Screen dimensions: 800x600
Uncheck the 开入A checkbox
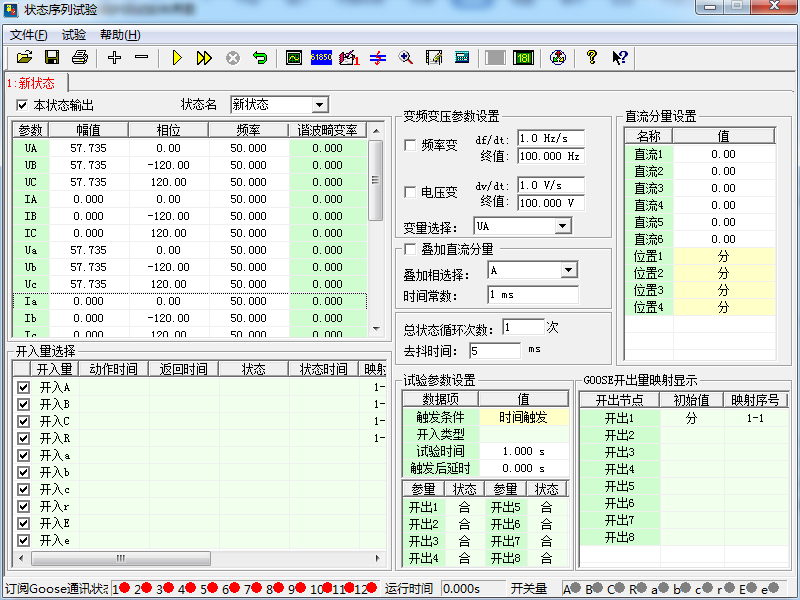23,388
